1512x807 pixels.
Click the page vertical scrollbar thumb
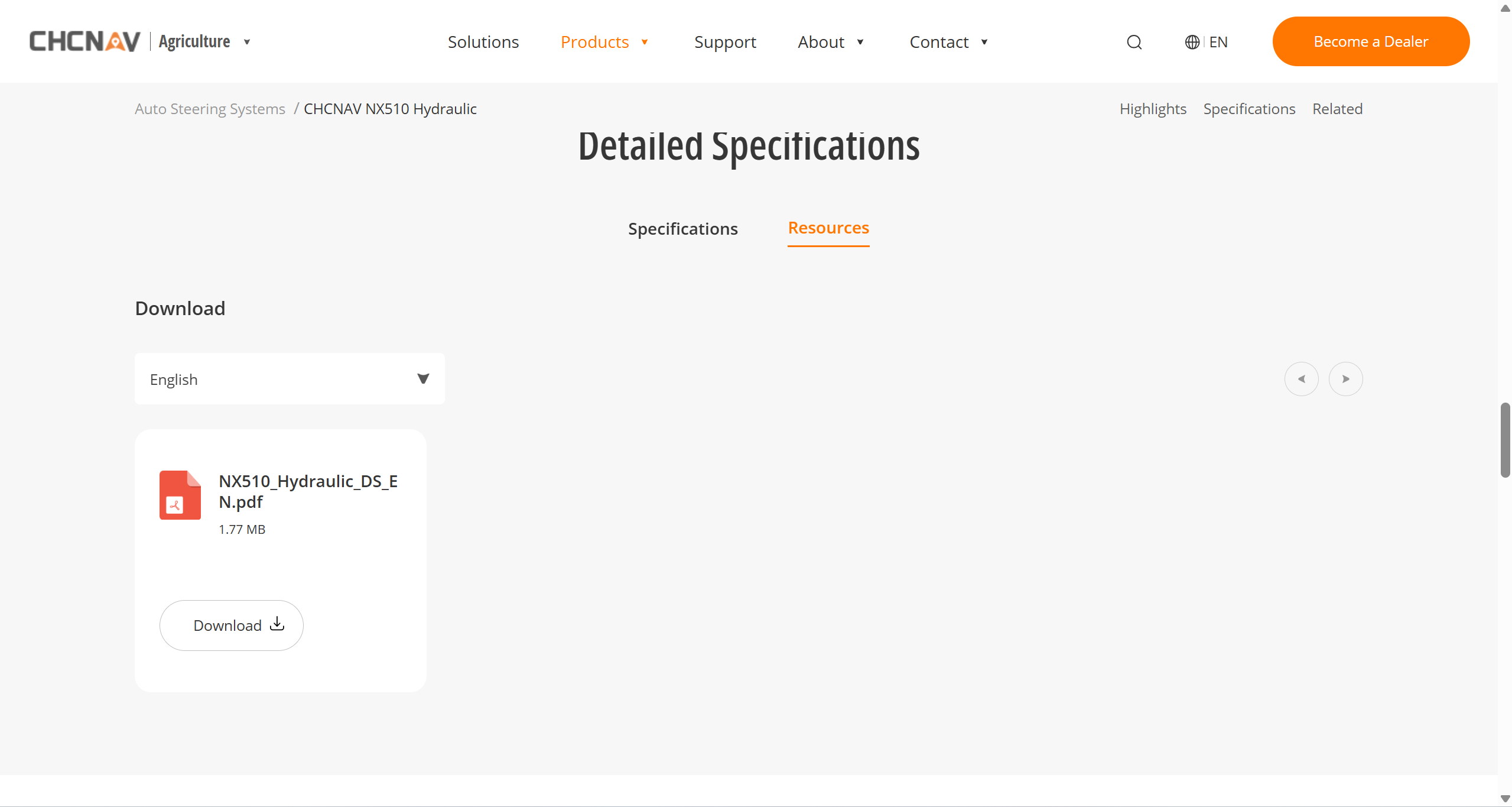click(1506, 439)
